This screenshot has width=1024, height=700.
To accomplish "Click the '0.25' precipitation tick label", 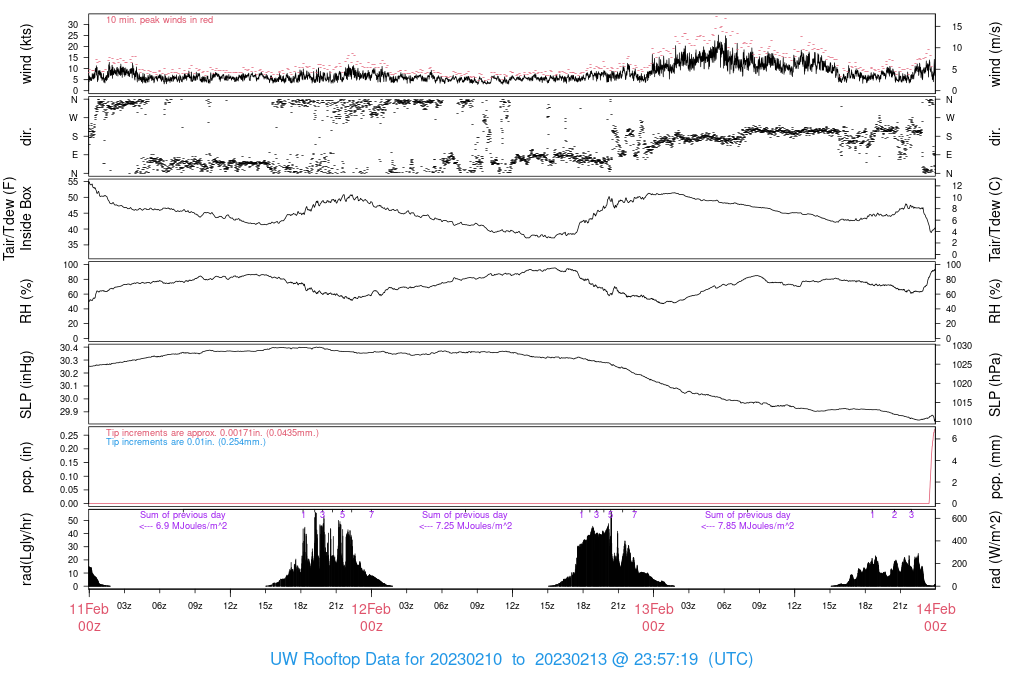I will point(69,436).
